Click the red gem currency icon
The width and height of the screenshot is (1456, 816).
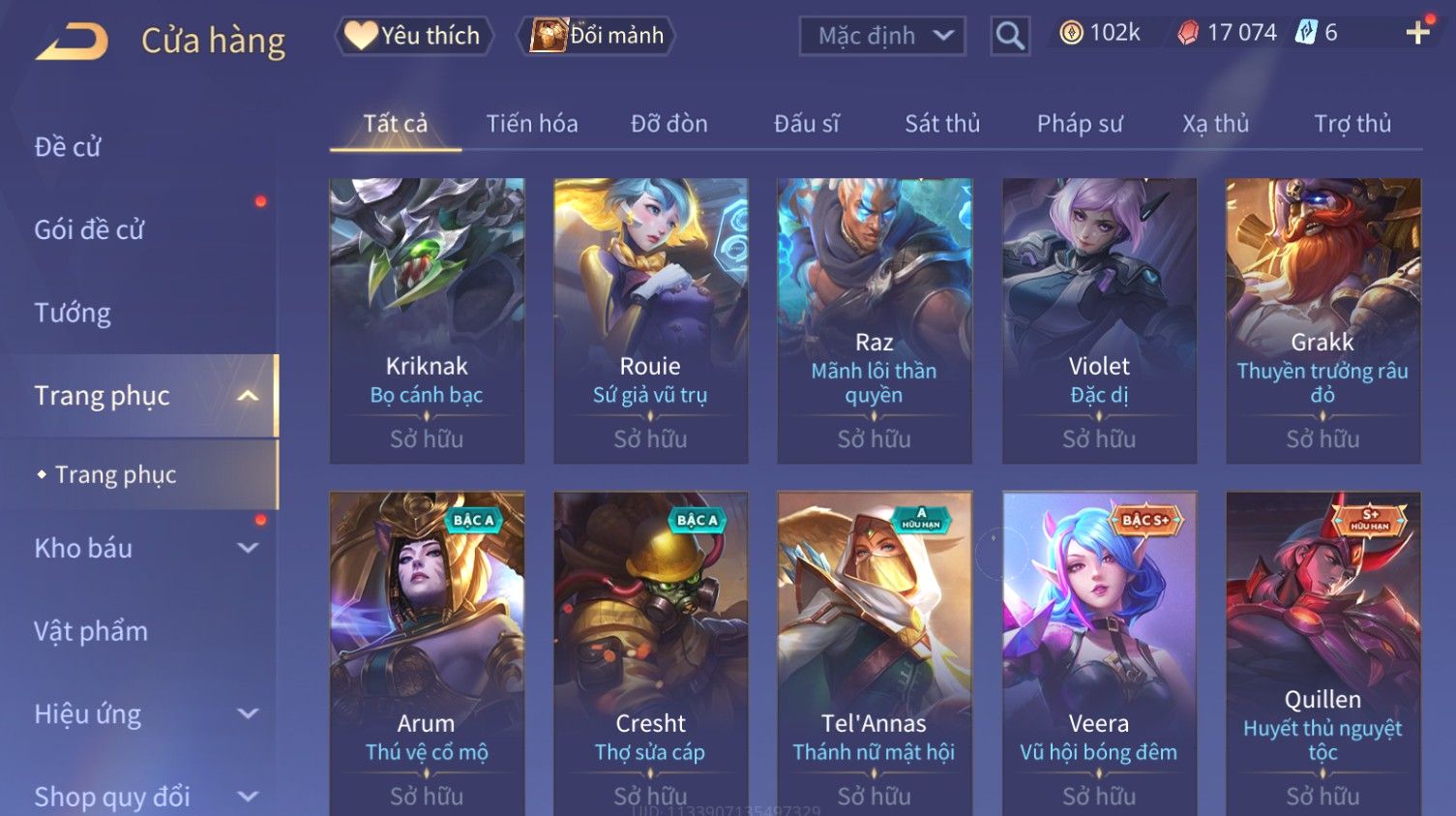click(x=1188, y=34)
